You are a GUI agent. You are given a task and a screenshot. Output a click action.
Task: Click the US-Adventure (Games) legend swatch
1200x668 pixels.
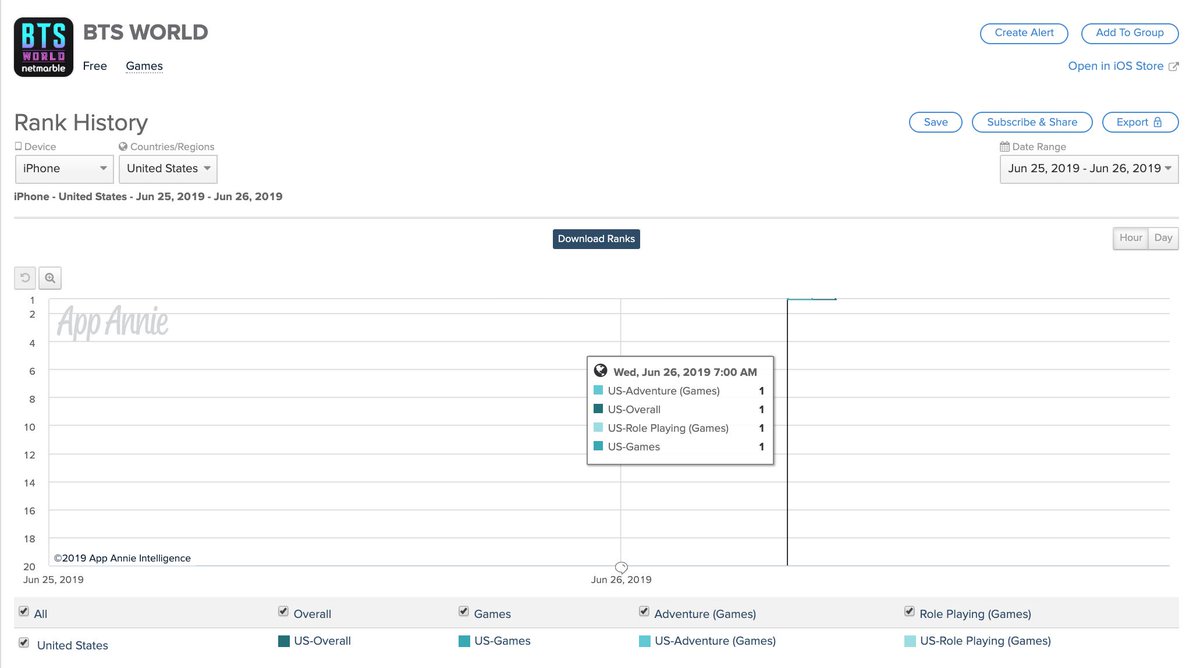[644, 641]
